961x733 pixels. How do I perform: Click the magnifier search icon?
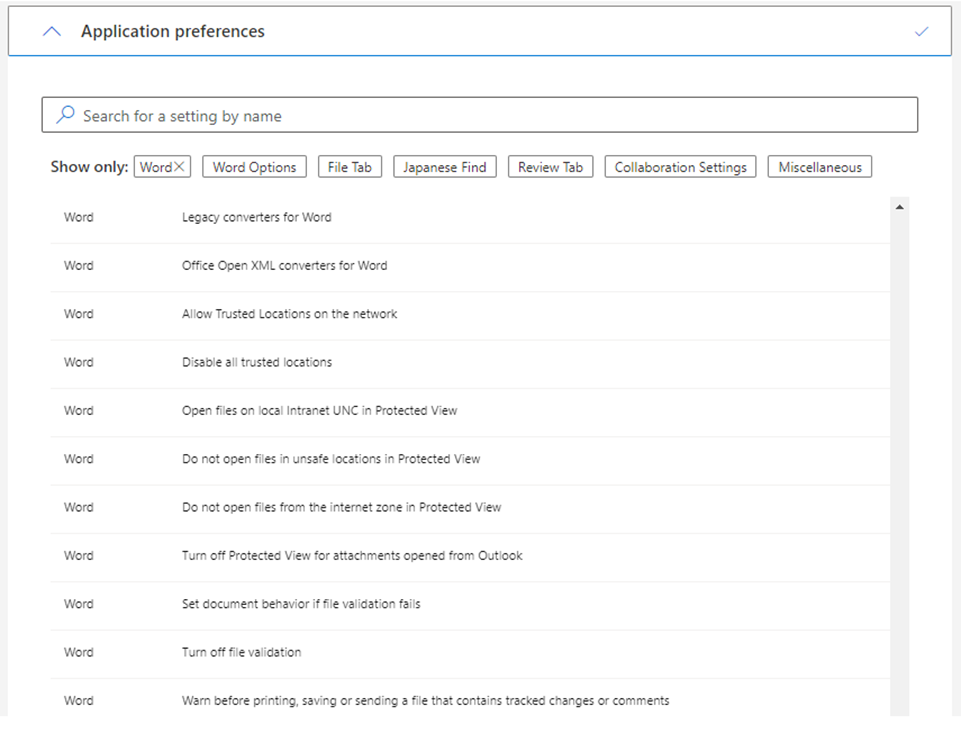click(65, 115)
